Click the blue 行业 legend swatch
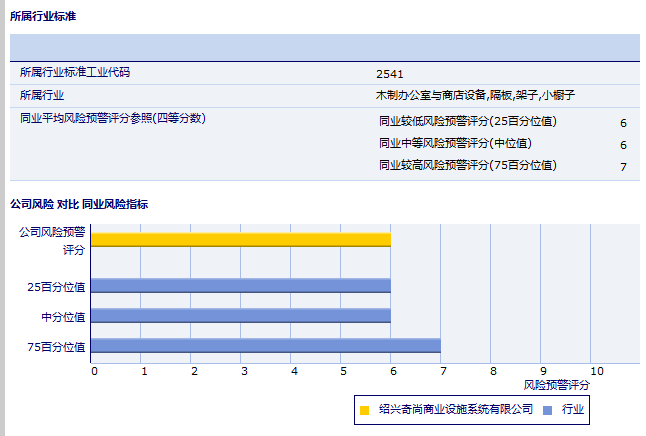The width and height of the screenshot is (646, 436). [548, 410]
